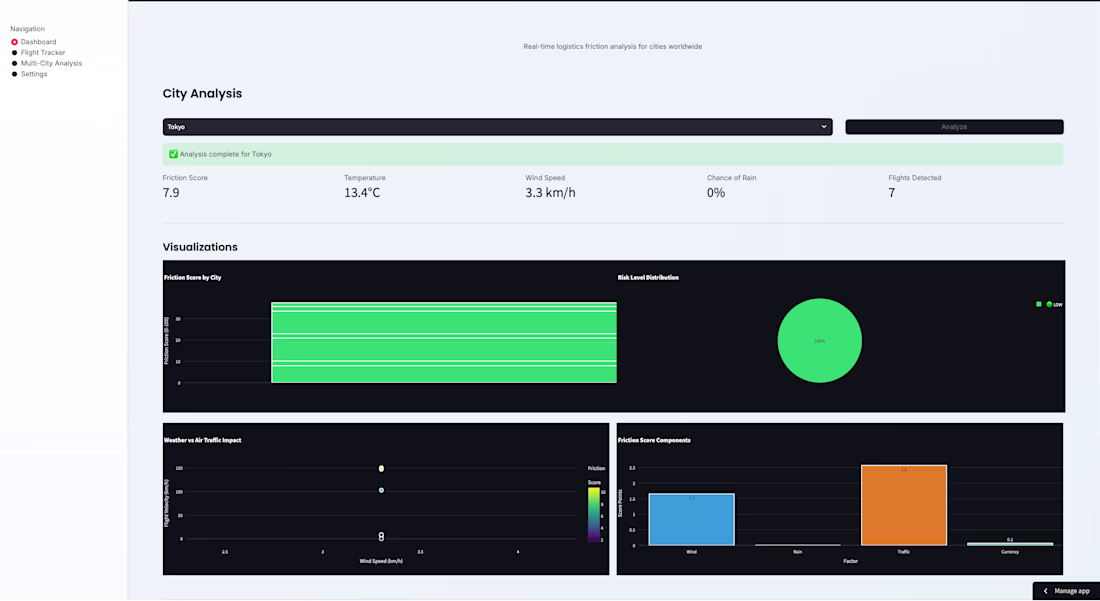This screenshot has width=1100, height=601.
Task: Open the Tokyo city dropdown
Action: 497,127
